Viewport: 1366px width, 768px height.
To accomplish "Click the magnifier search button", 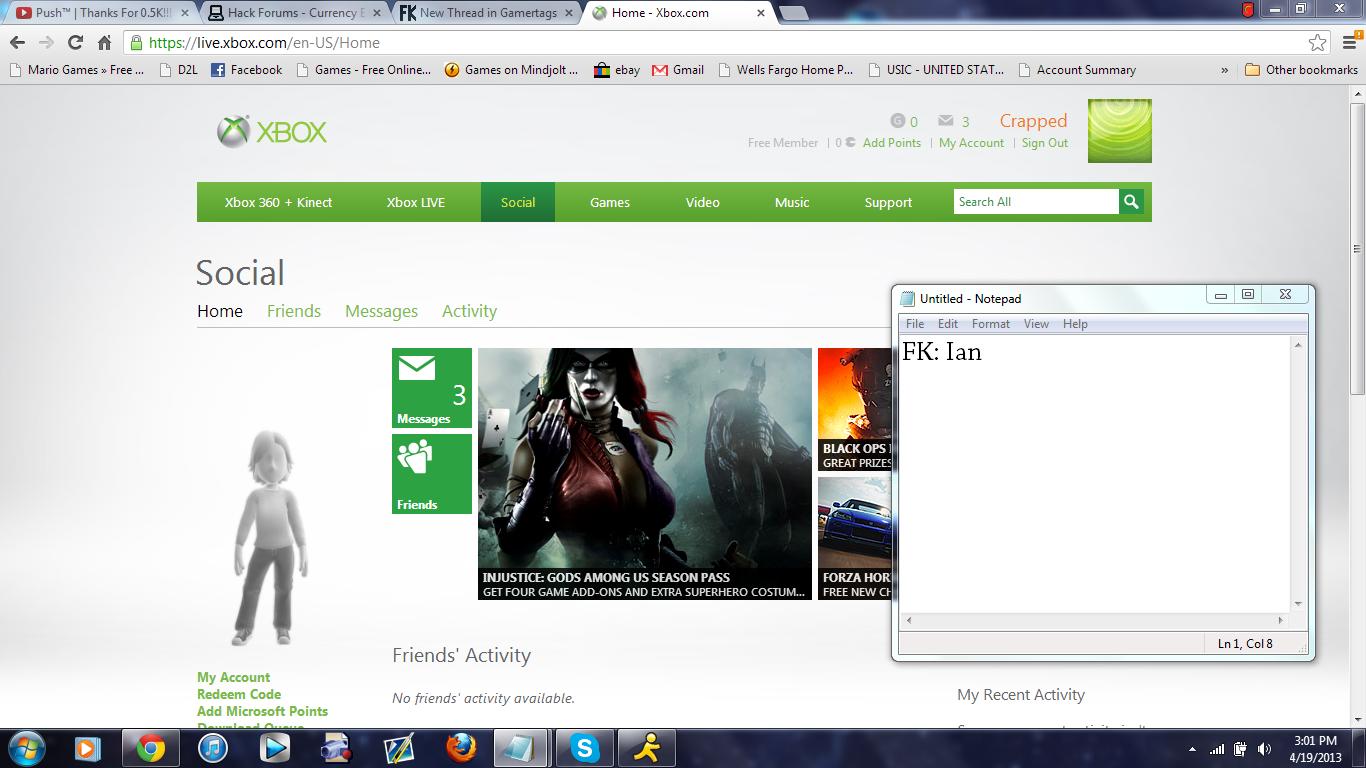I will tap(1131, 202).
